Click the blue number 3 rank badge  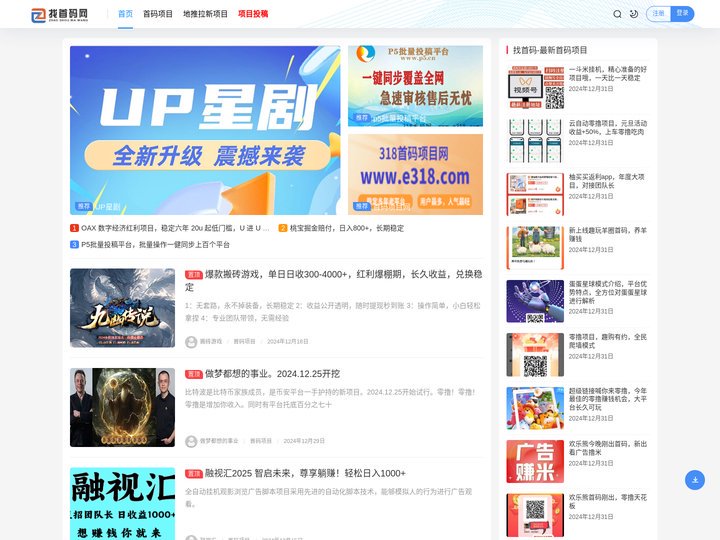(x=74, y=245)
